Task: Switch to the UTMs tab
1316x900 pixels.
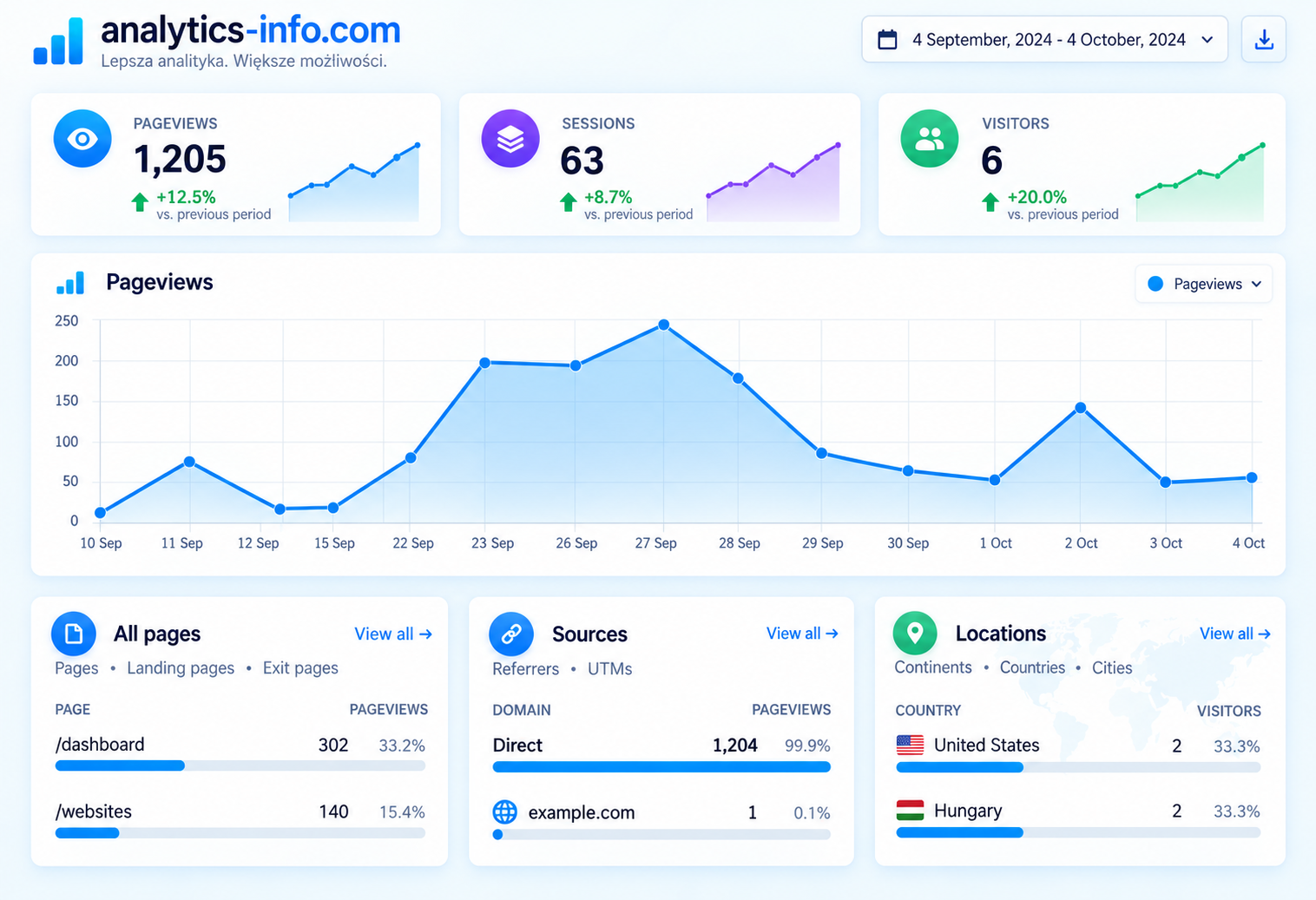Action: point(609,669)
